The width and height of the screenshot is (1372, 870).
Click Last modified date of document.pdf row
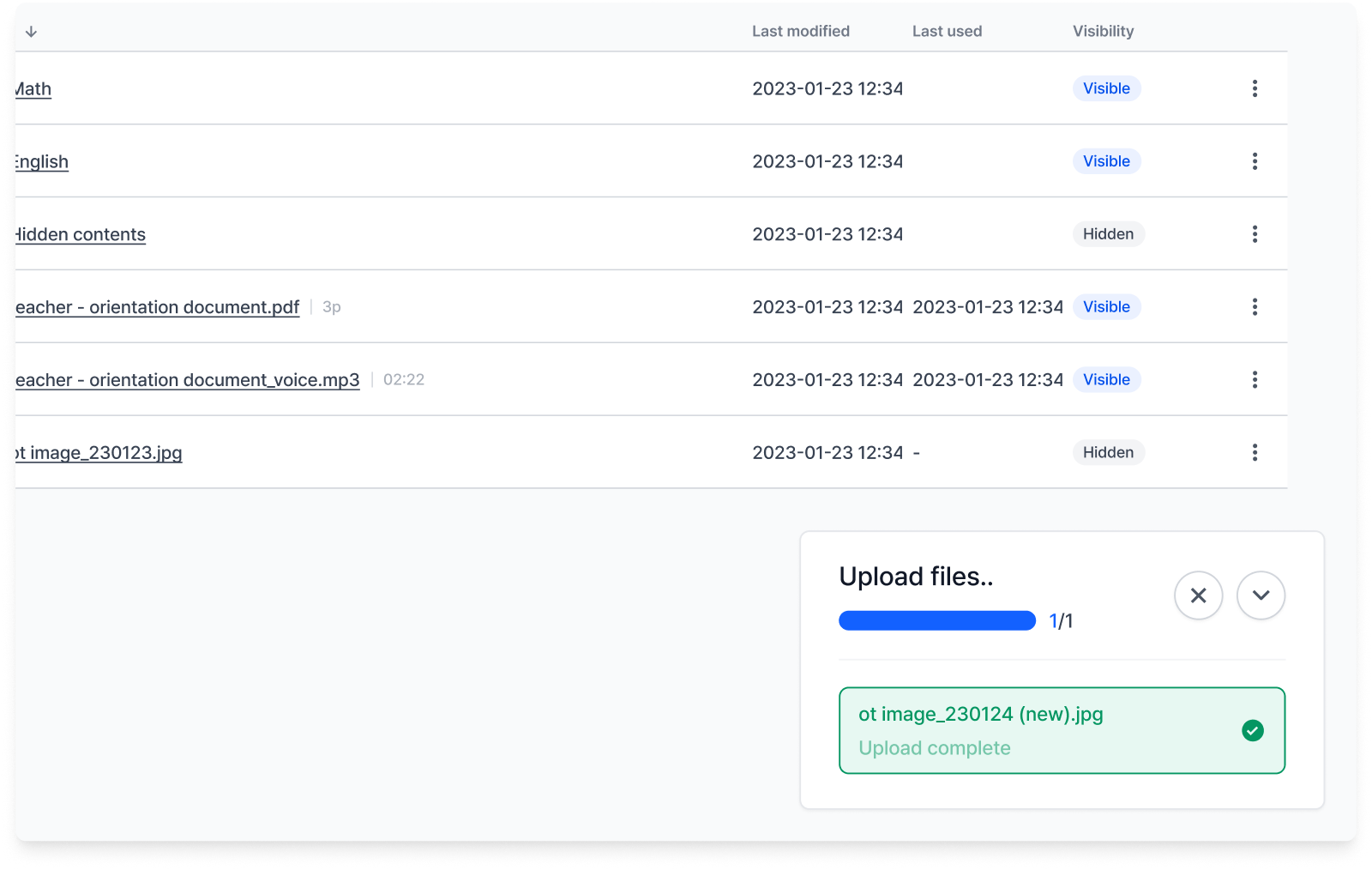pyautogui.click(x=827, y=307)
